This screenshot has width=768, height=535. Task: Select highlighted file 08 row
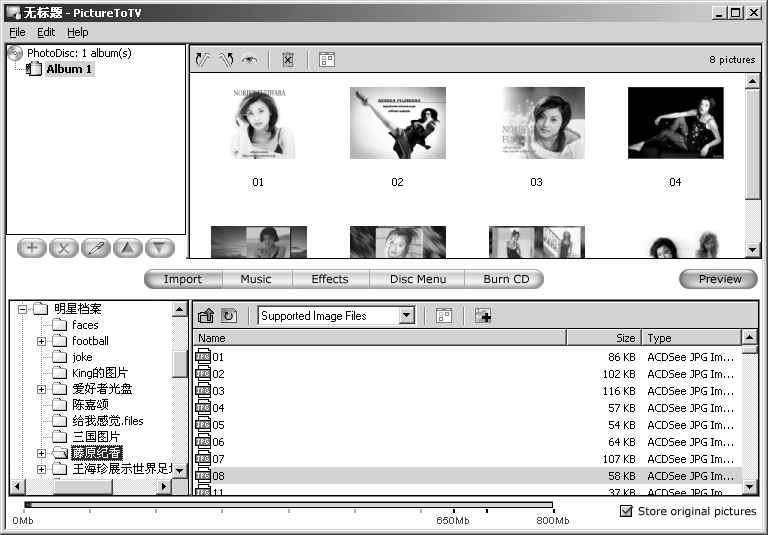click(468, 476)
